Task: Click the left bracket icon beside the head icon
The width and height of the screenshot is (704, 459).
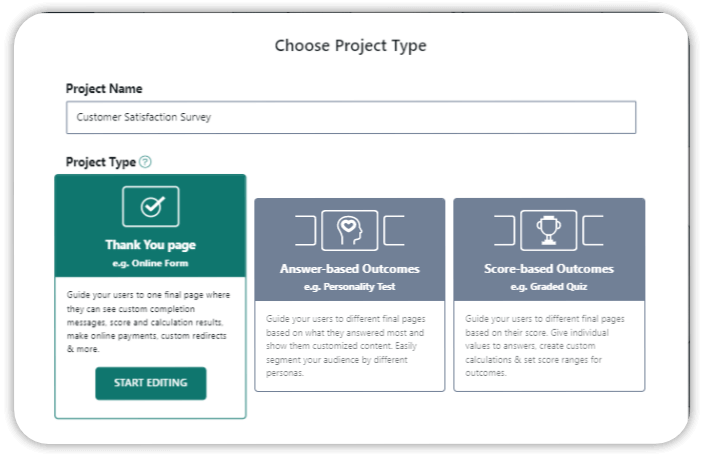Action: [x=306, y=230]
